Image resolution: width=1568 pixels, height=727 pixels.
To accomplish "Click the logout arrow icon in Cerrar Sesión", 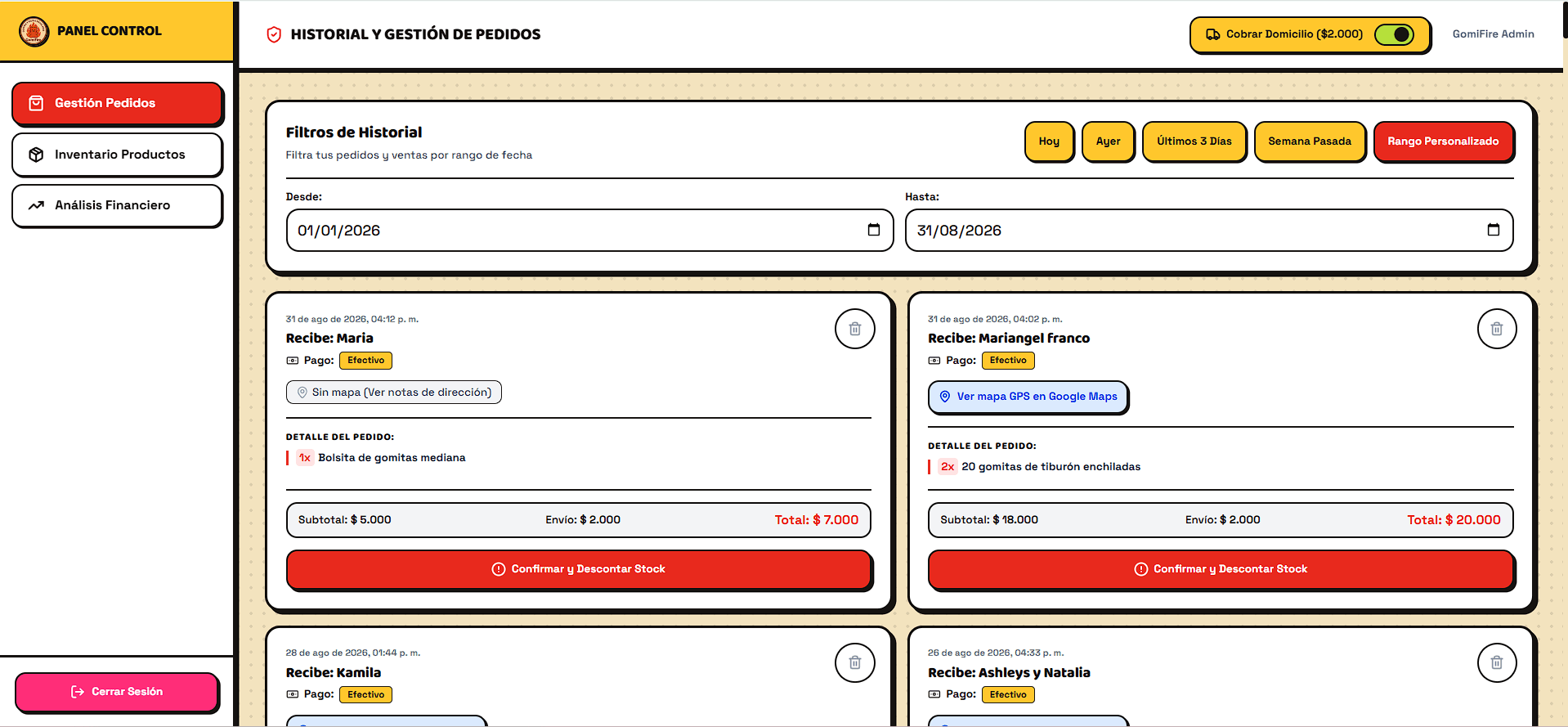I will 78,692.
